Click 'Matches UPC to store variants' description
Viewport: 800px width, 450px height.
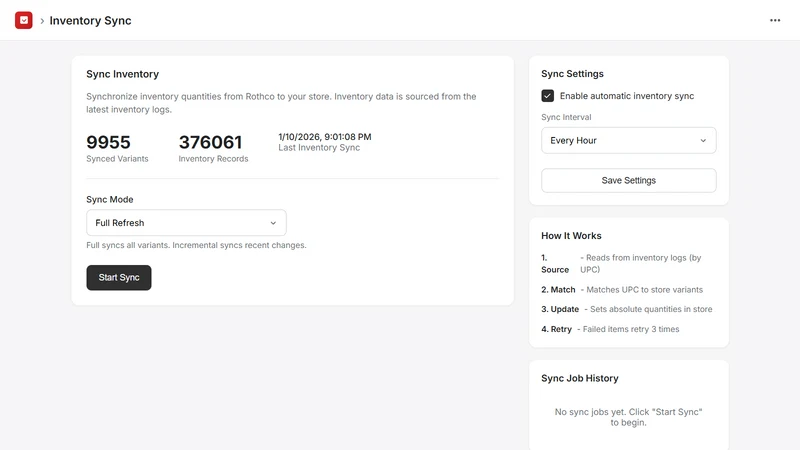642,290
